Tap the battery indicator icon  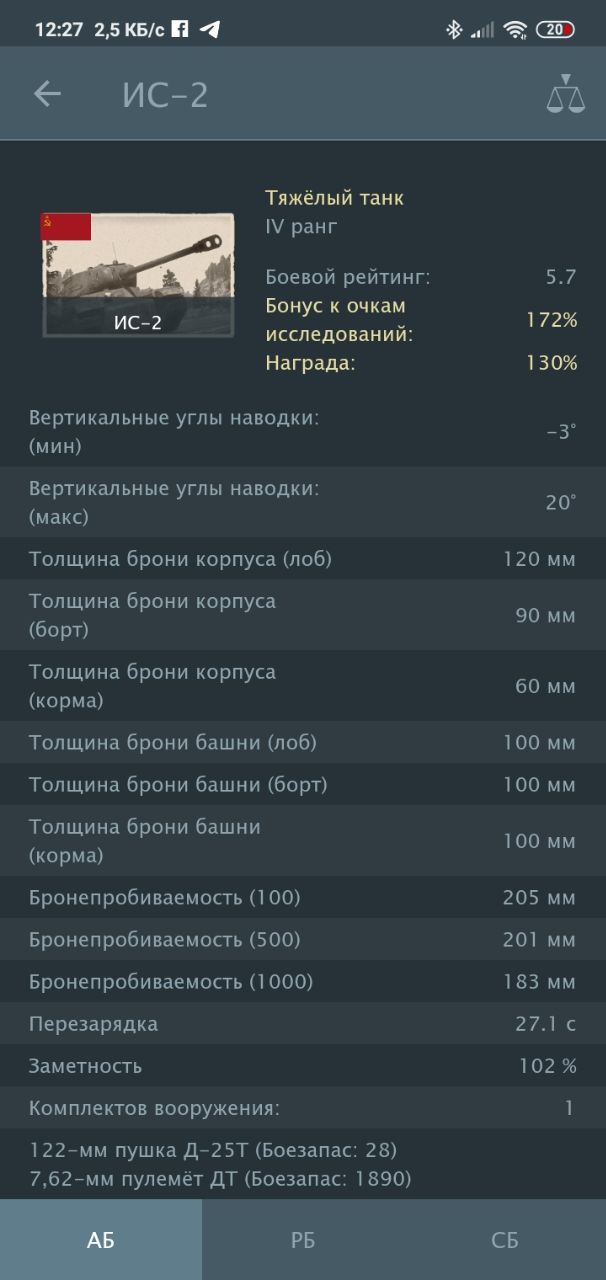point(555,29)
